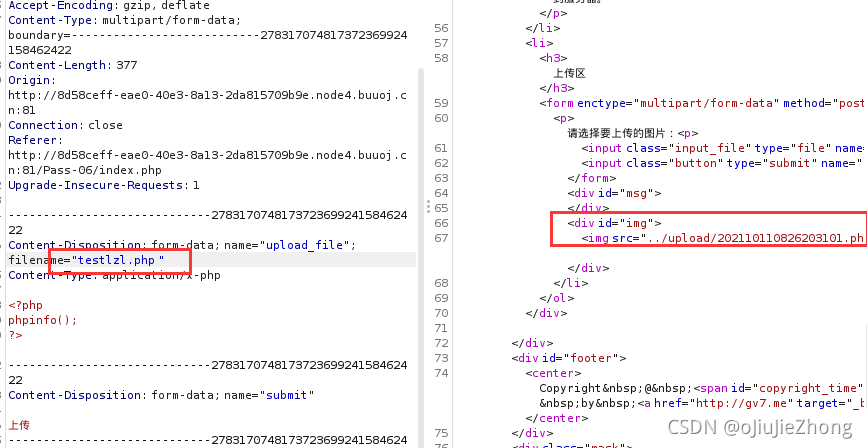Click the form enctype="multipart/form-data" line

[x=703, y=103]
